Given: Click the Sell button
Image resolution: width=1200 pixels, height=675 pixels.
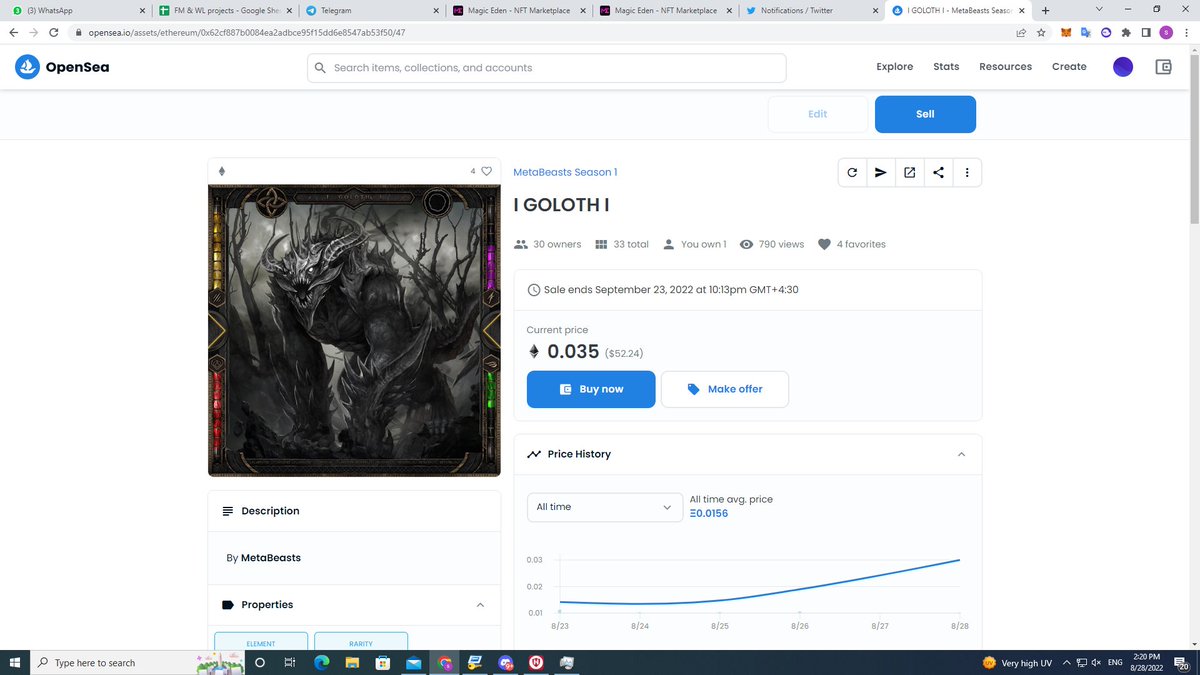Looking at the screenshot, I should tap(925, 114).
